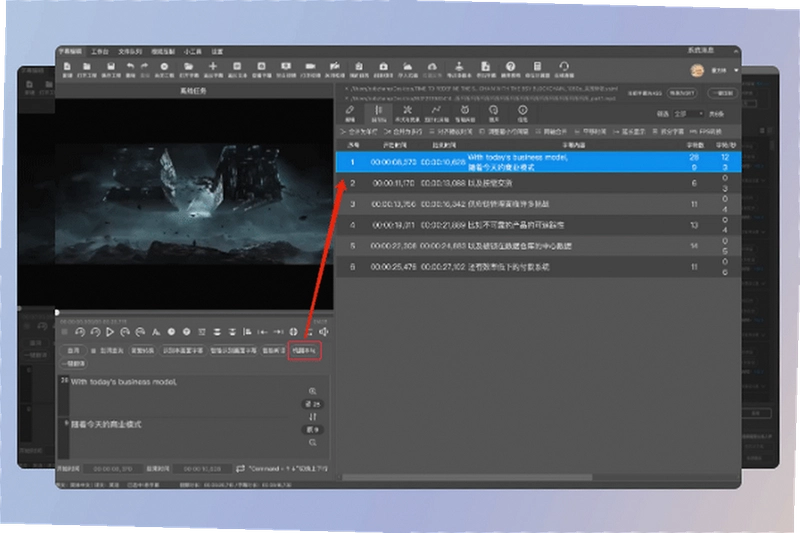Viewport: 800px width, 533px height.
Task: Select the pencil edit tab above subtitle list
Action: click(350, 113)
